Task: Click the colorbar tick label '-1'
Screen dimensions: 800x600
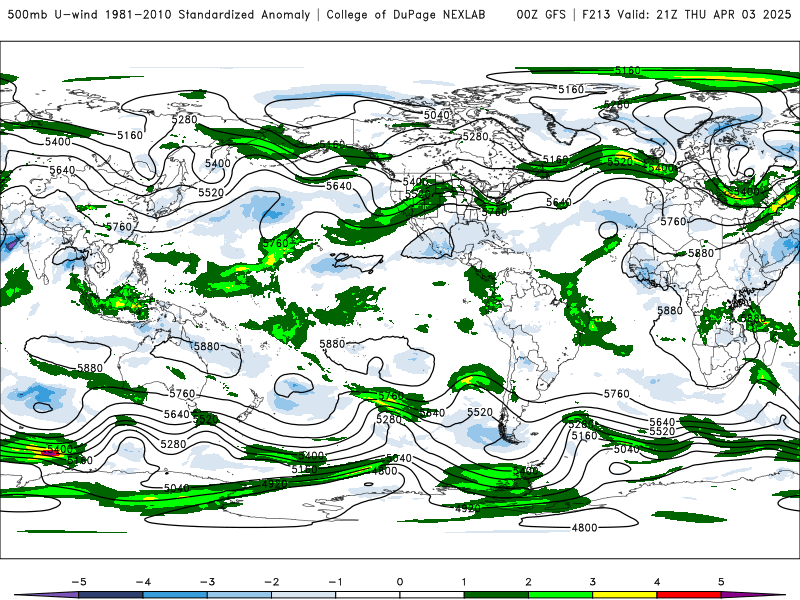Action: coord(336,582)
